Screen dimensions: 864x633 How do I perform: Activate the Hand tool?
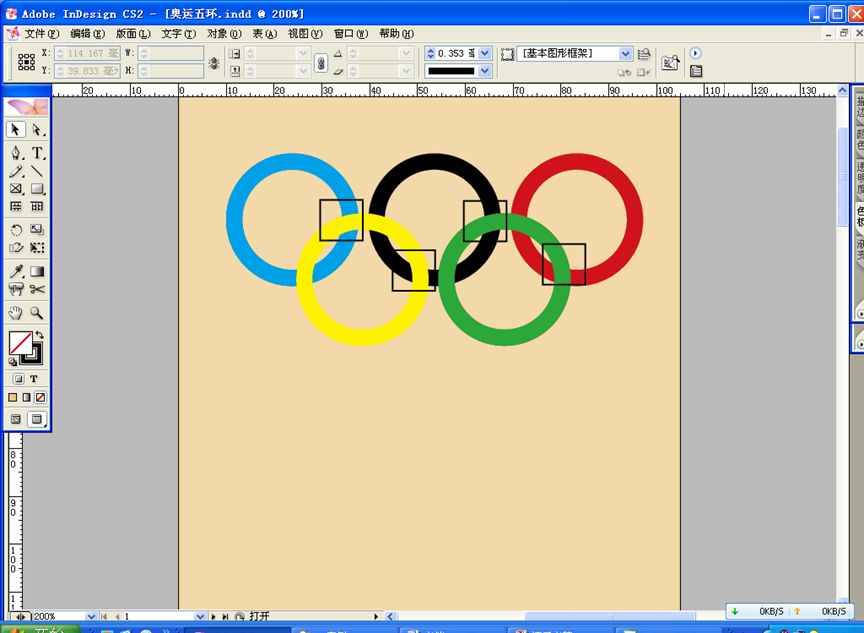click(16, 313)
